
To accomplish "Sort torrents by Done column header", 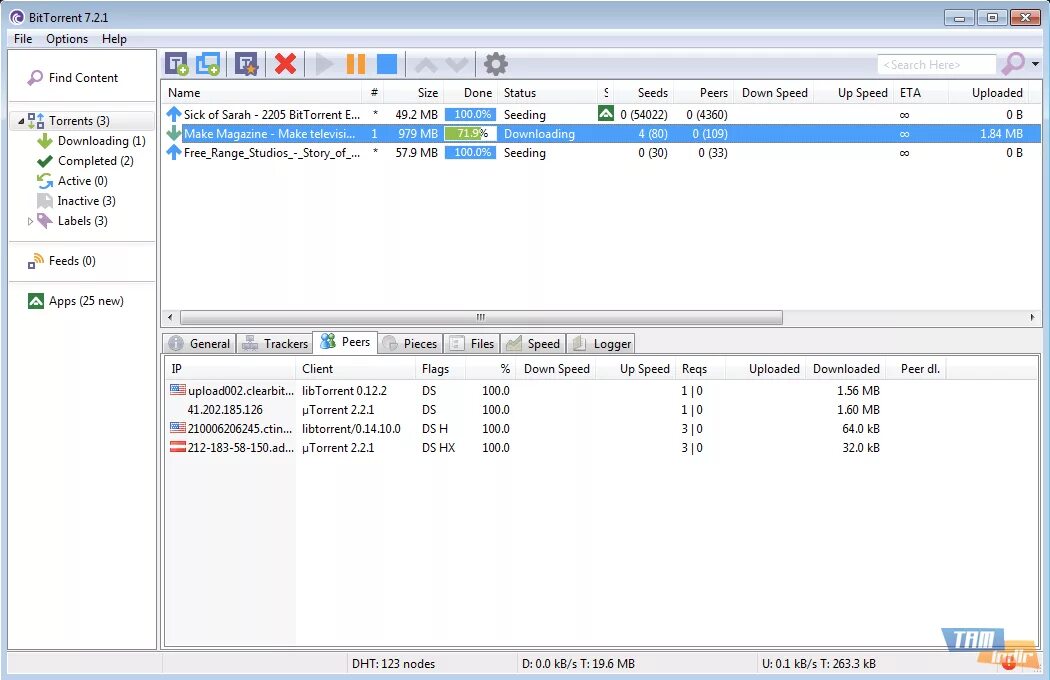I will [470, 93].
